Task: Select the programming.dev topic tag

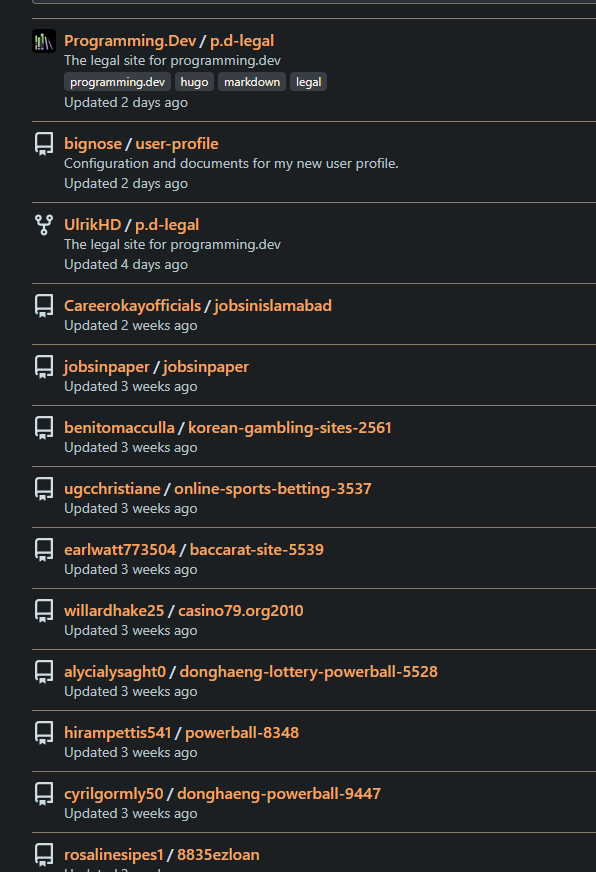Action: [x=117, y=82]
